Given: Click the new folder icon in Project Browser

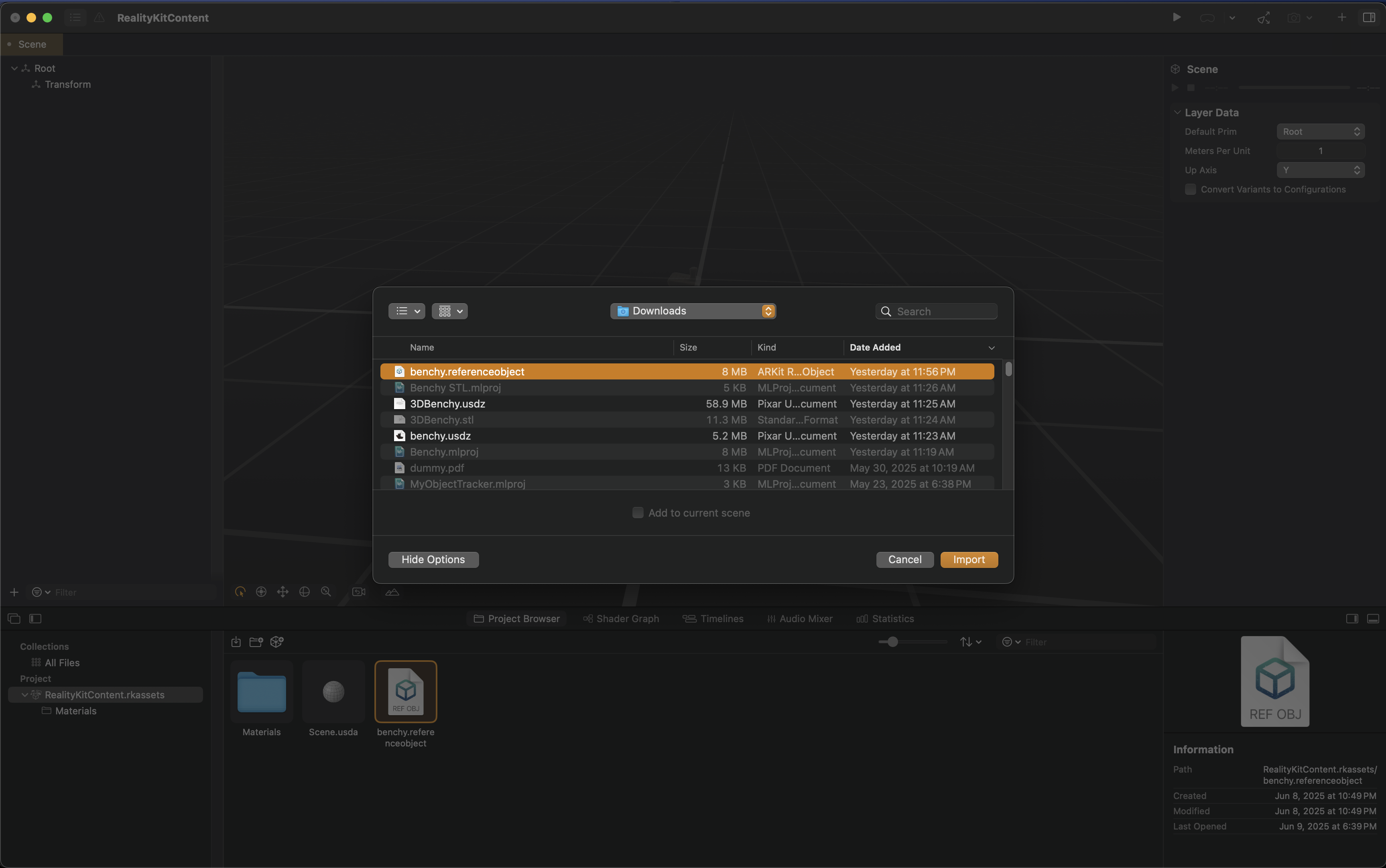Looking at the screenshot, I should 256,642.
